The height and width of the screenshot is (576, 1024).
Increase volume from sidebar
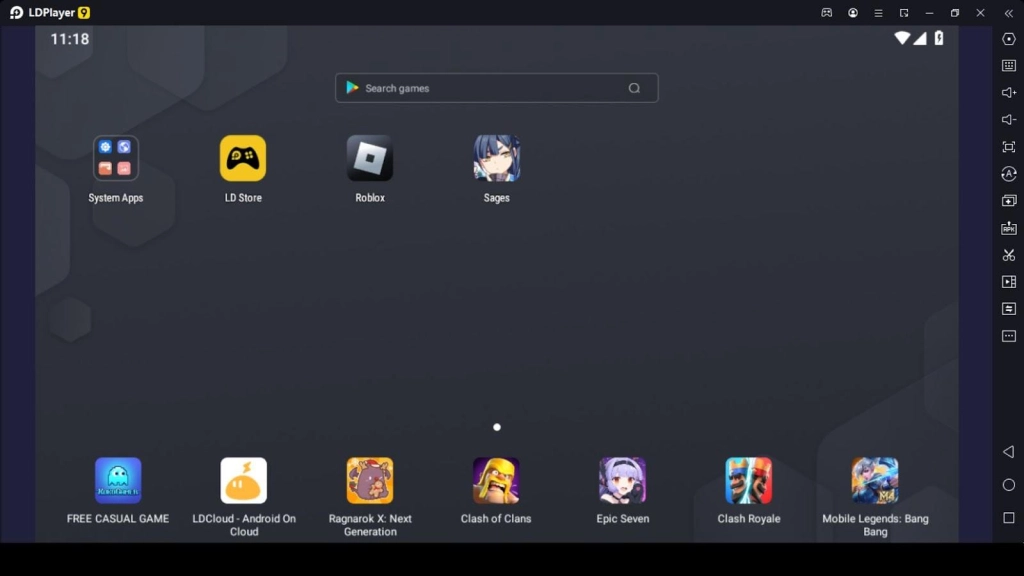pos(1009,93)
